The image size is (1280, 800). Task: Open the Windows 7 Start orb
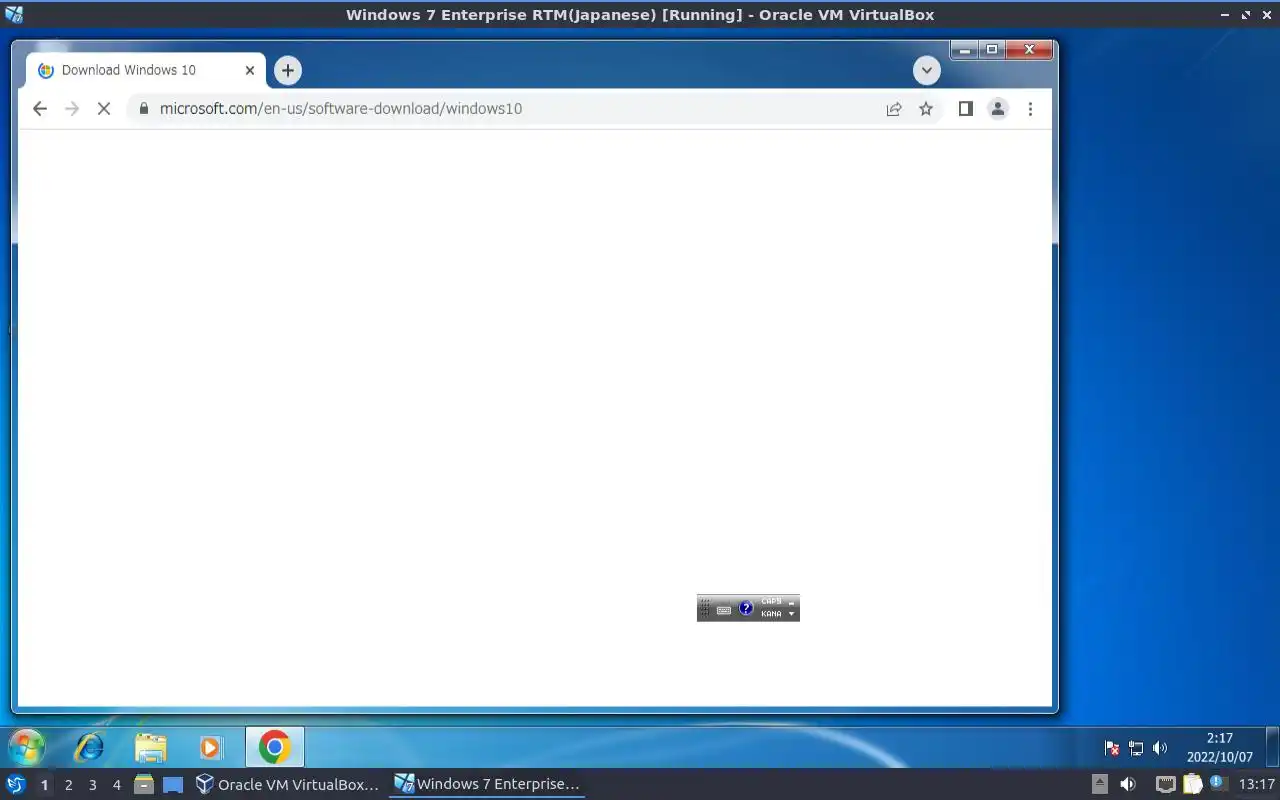[x=27, y=747]
